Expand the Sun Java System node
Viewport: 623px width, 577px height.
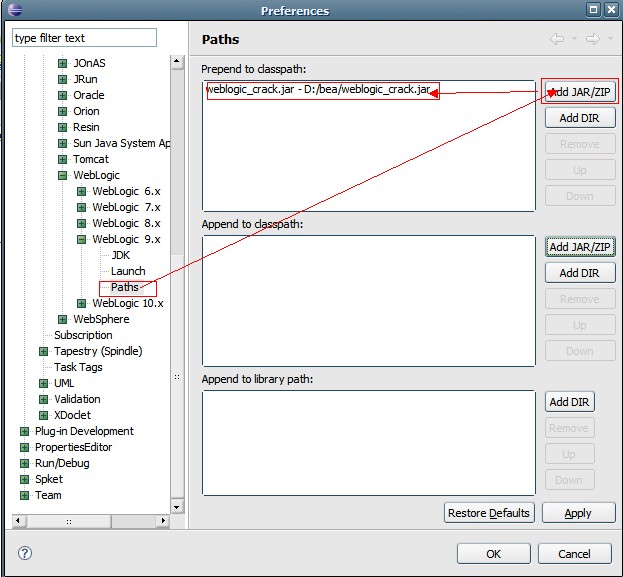(62, 143)
